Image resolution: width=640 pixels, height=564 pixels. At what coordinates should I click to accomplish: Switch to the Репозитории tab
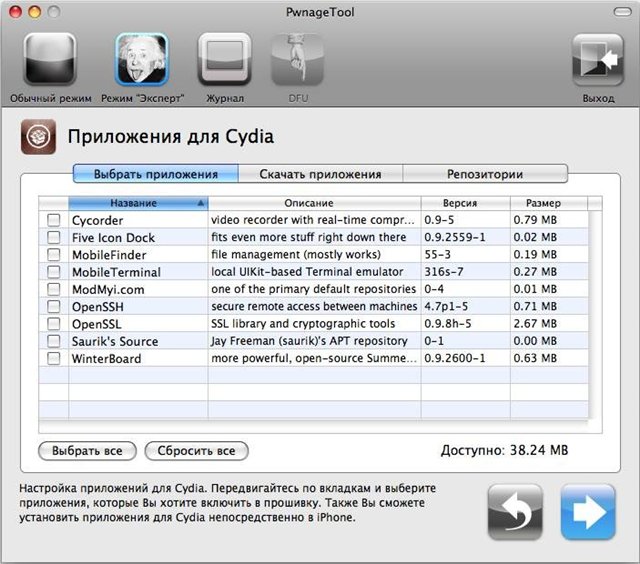pyautogui.click(x=485, y=174)
